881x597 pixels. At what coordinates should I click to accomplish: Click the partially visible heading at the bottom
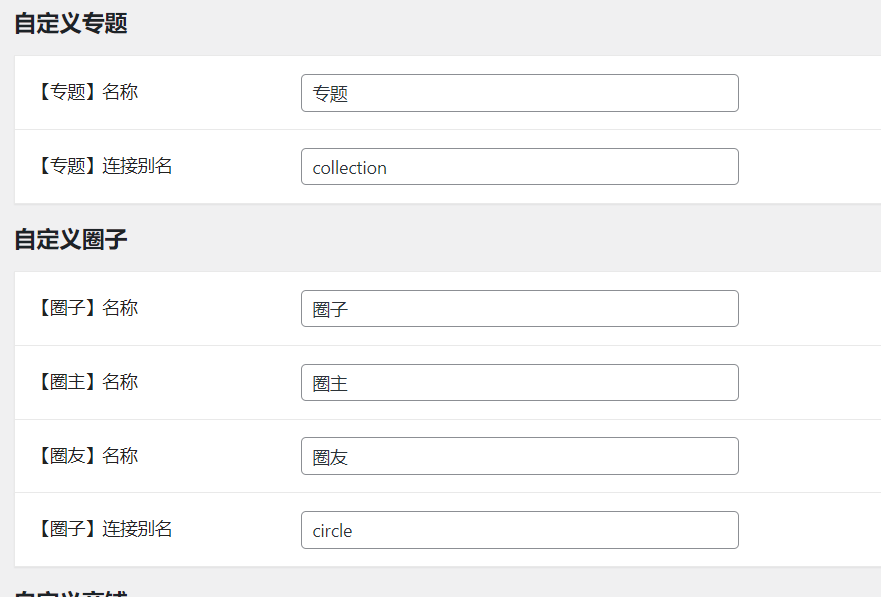(x=71, y=593)
